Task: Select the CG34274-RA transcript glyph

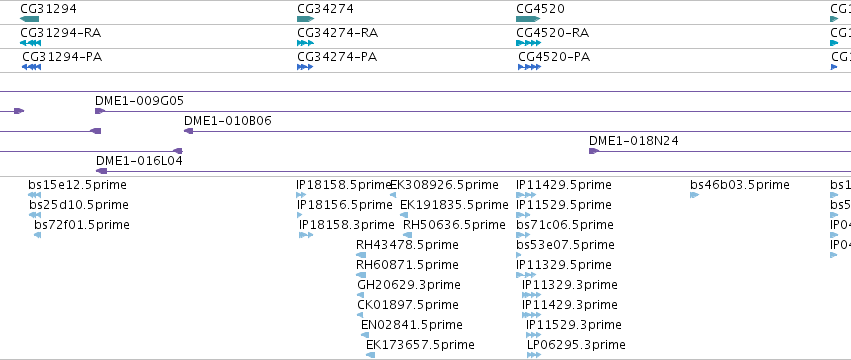Action: (x=305, y=43)
